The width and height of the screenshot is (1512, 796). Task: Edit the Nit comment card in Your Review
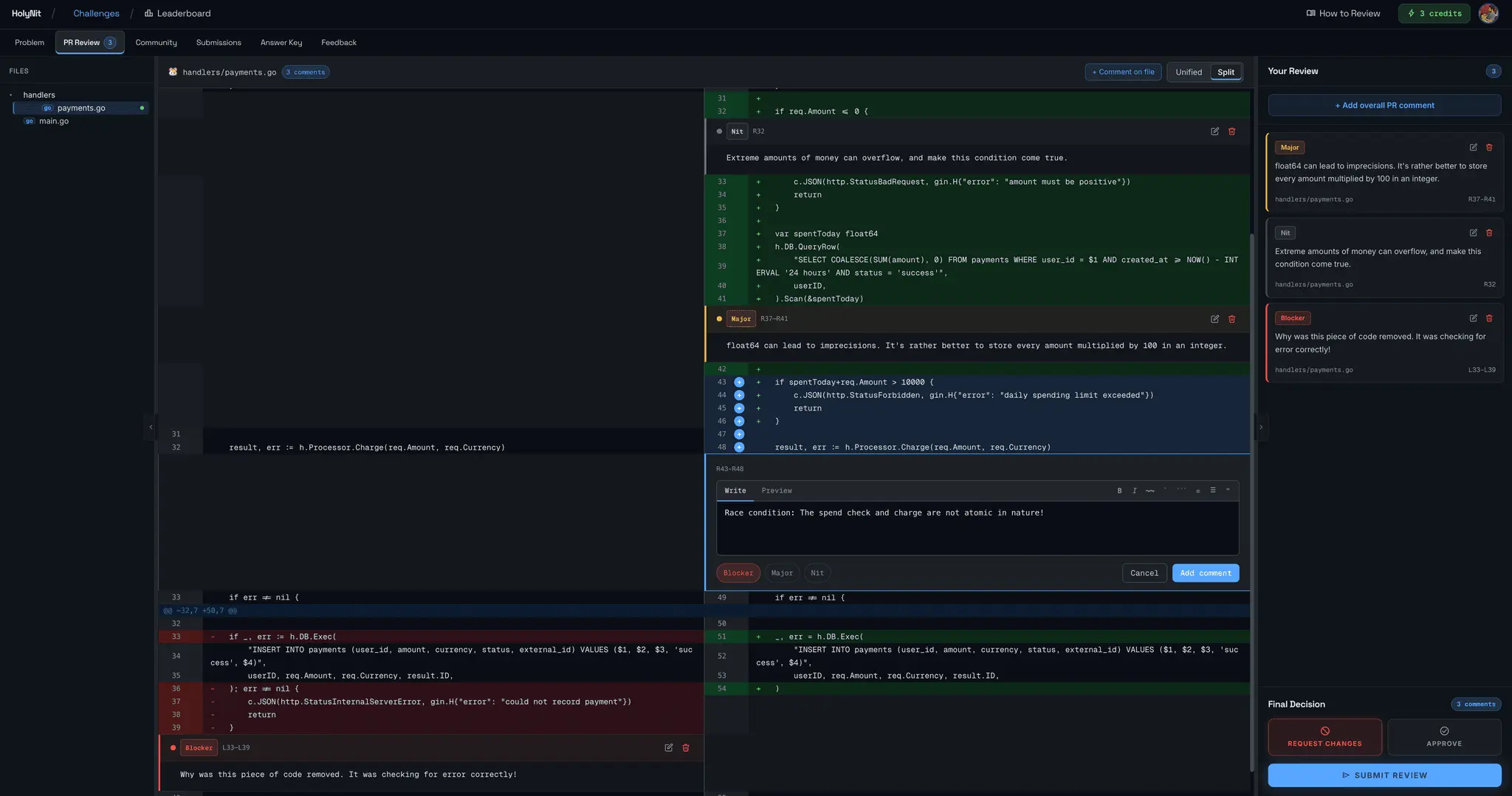point(1473,233)
